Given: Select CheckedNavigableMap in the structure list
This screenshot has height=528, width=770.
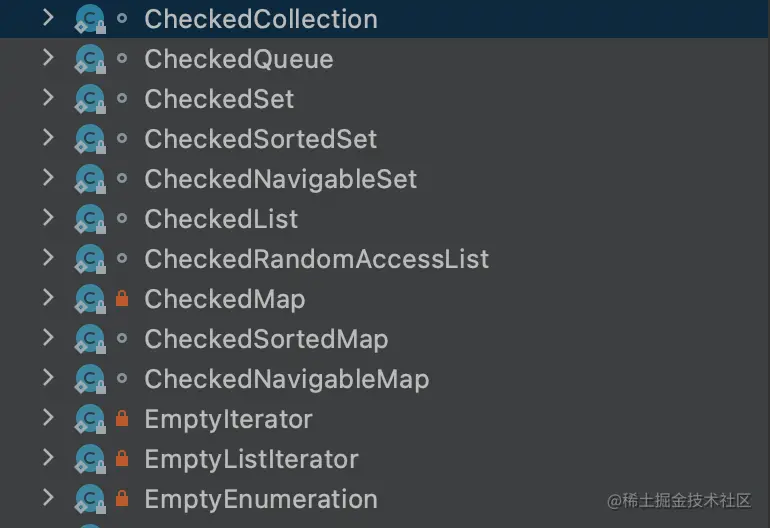Looking at the screenshot, I should (x=286, y=379).
